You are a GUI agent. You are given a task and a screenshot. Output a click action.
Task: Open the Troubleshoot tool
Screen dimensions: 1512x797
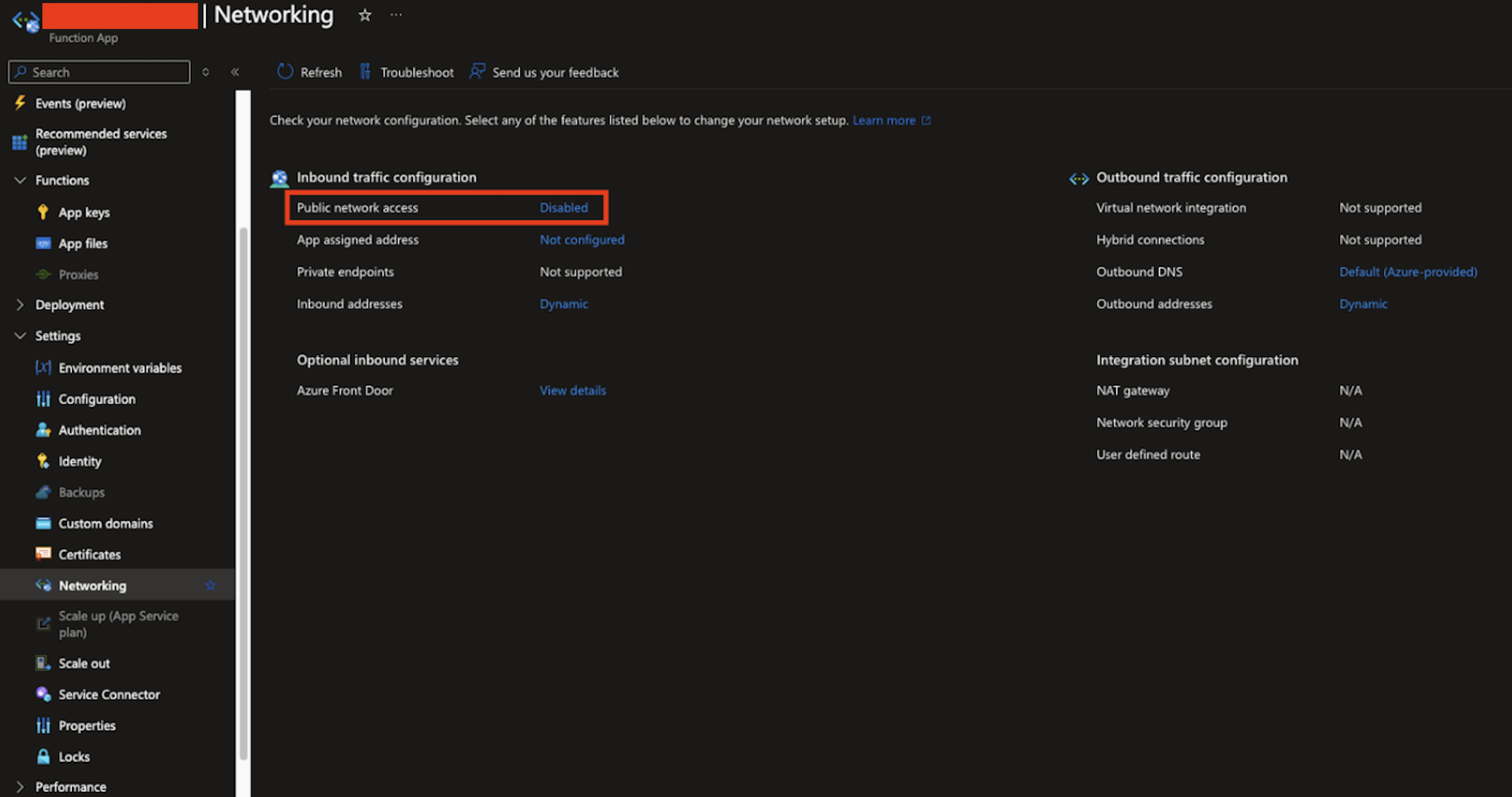tap(406, 71)
